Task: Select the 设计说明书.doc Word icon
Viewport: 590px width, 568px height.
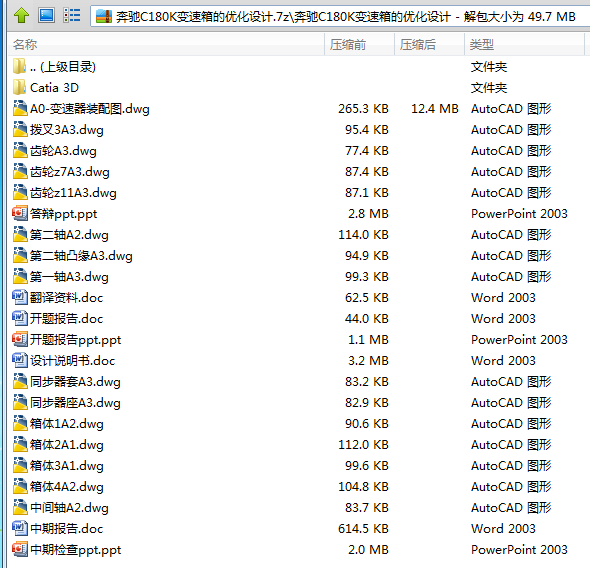Action: [x=20, y=360]
